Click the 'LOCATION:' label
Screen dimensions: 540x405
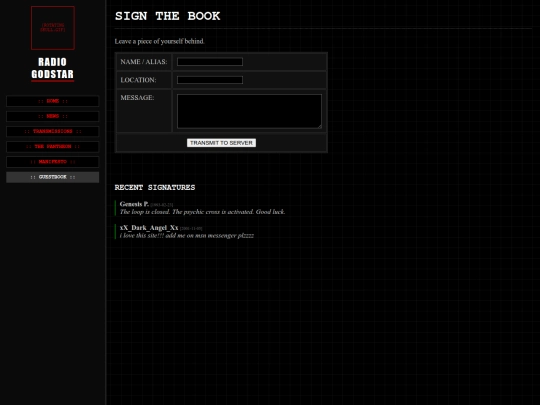pyautogui.click(x=138, y=80)
